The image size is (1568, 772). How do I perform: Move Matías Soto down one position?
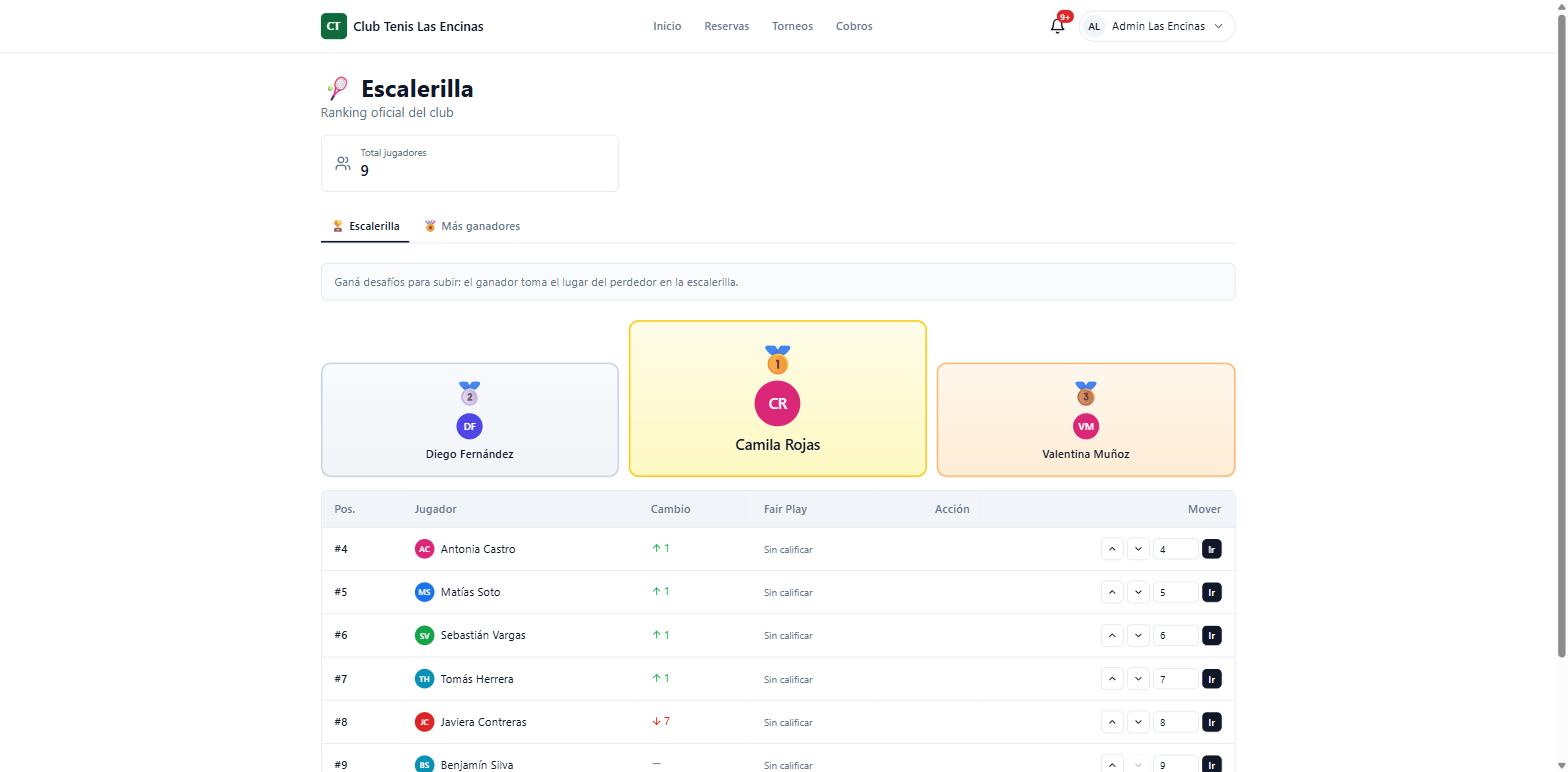click(1138, 592)
